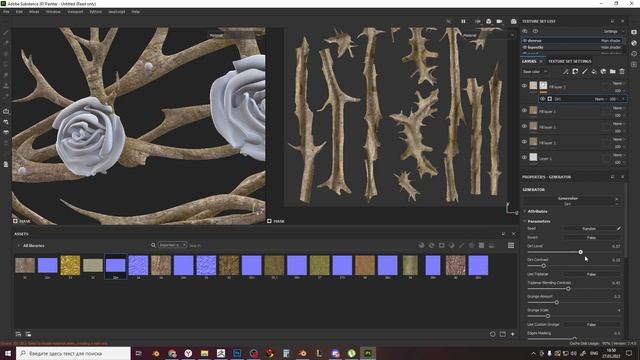640x360 pixels.
Task: Switch to the Texture Set Settings tab
Action: pos(569,61)
